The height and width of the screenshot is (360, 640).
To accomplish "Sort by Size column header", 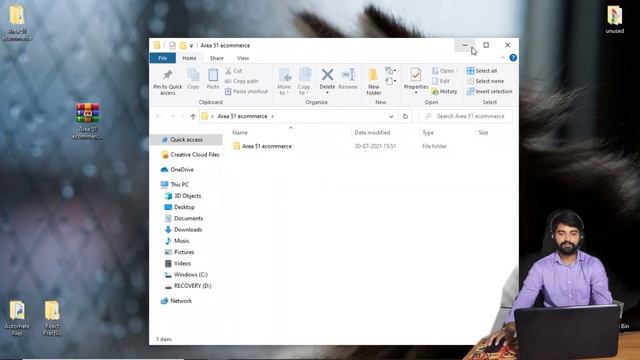I will point(483,133).
